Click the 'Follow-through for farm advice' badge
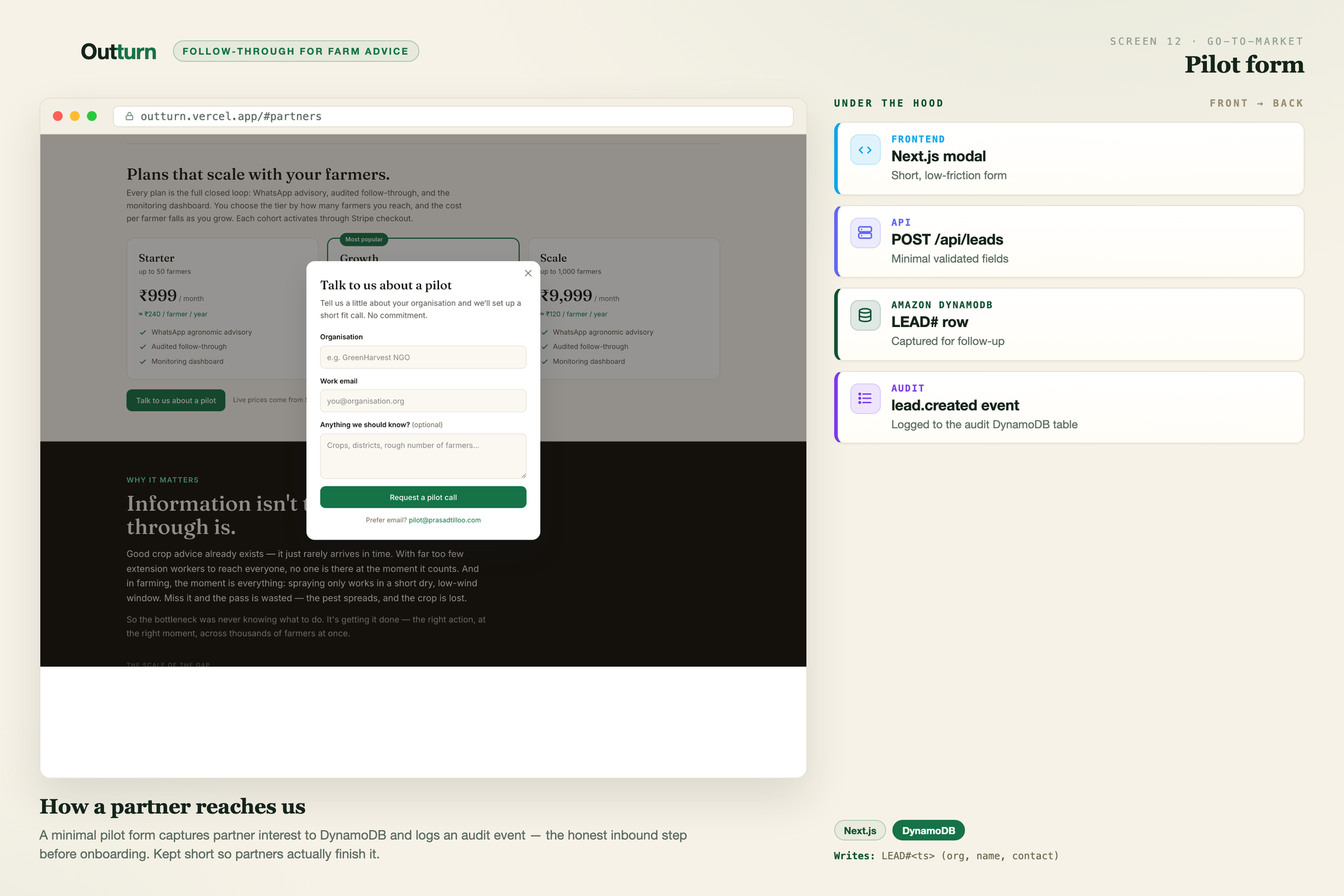 coord(296,51)
